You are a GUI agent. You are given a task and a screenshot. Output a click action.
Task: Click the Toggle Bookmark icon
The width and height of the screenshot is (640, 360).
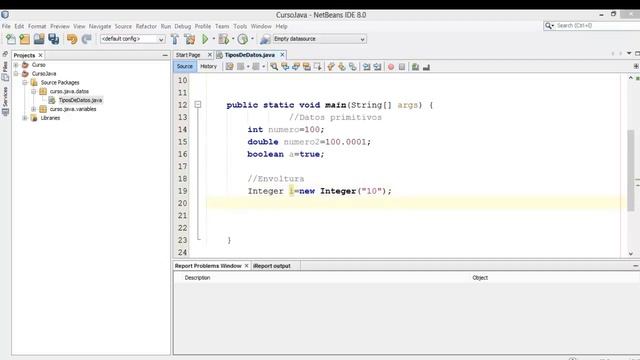tap(353, 67)
